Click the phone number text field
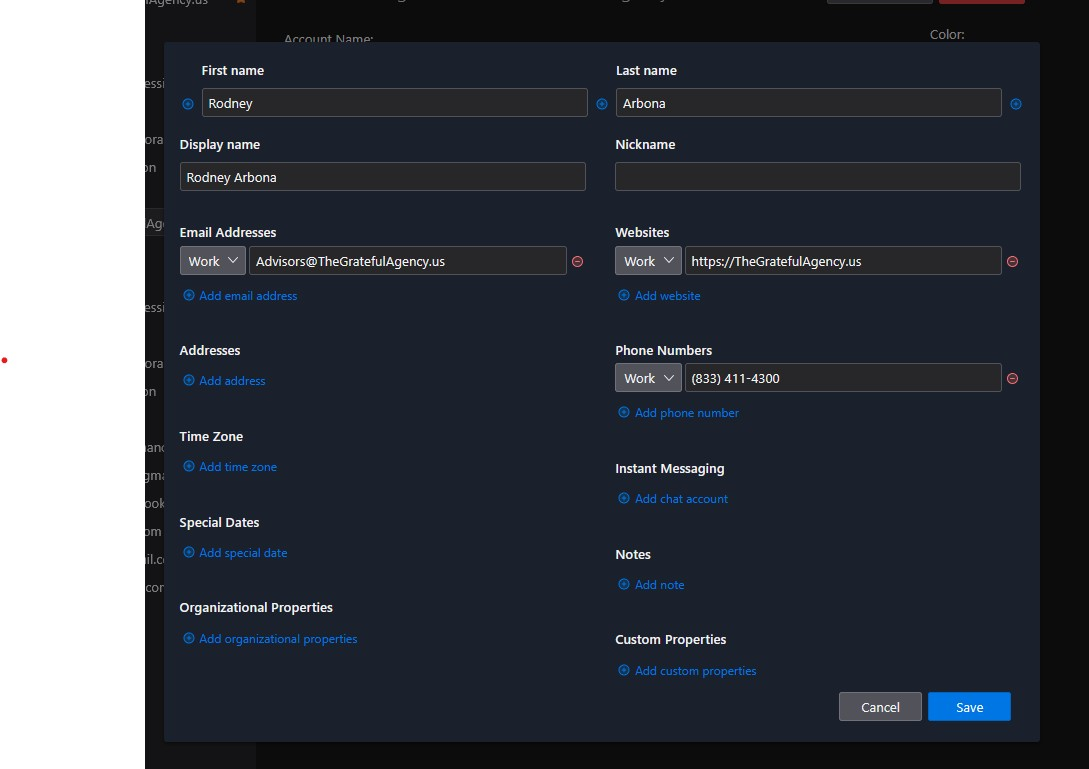Screen dimensions: 1089x769 click(843, 378)
